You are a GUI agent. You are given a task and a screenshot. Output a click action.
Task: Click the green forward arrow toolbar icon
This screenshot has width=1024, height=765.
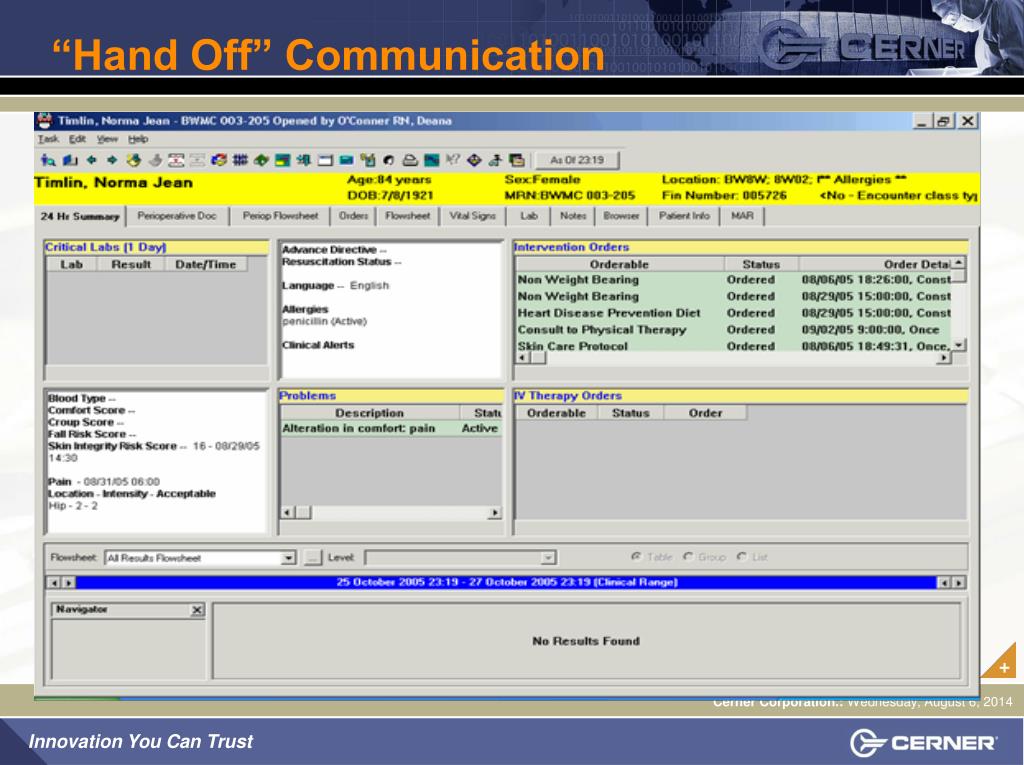pyautogui.click(x=112, y=160)
